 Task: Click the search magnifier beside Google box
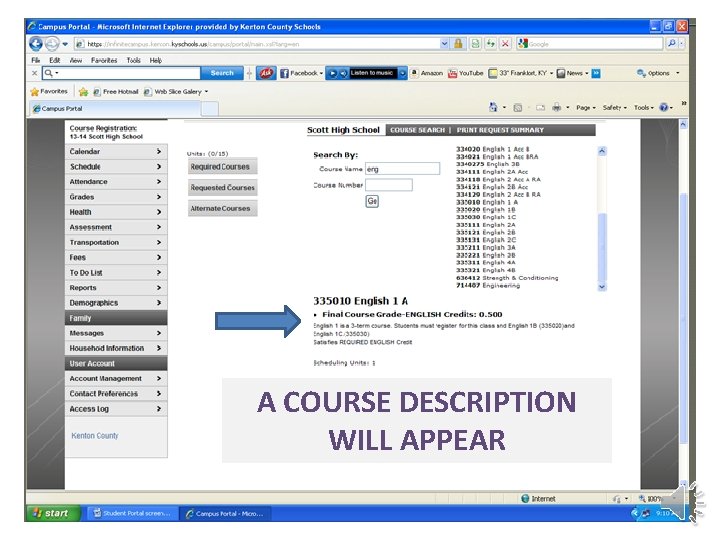pos(671,44)
